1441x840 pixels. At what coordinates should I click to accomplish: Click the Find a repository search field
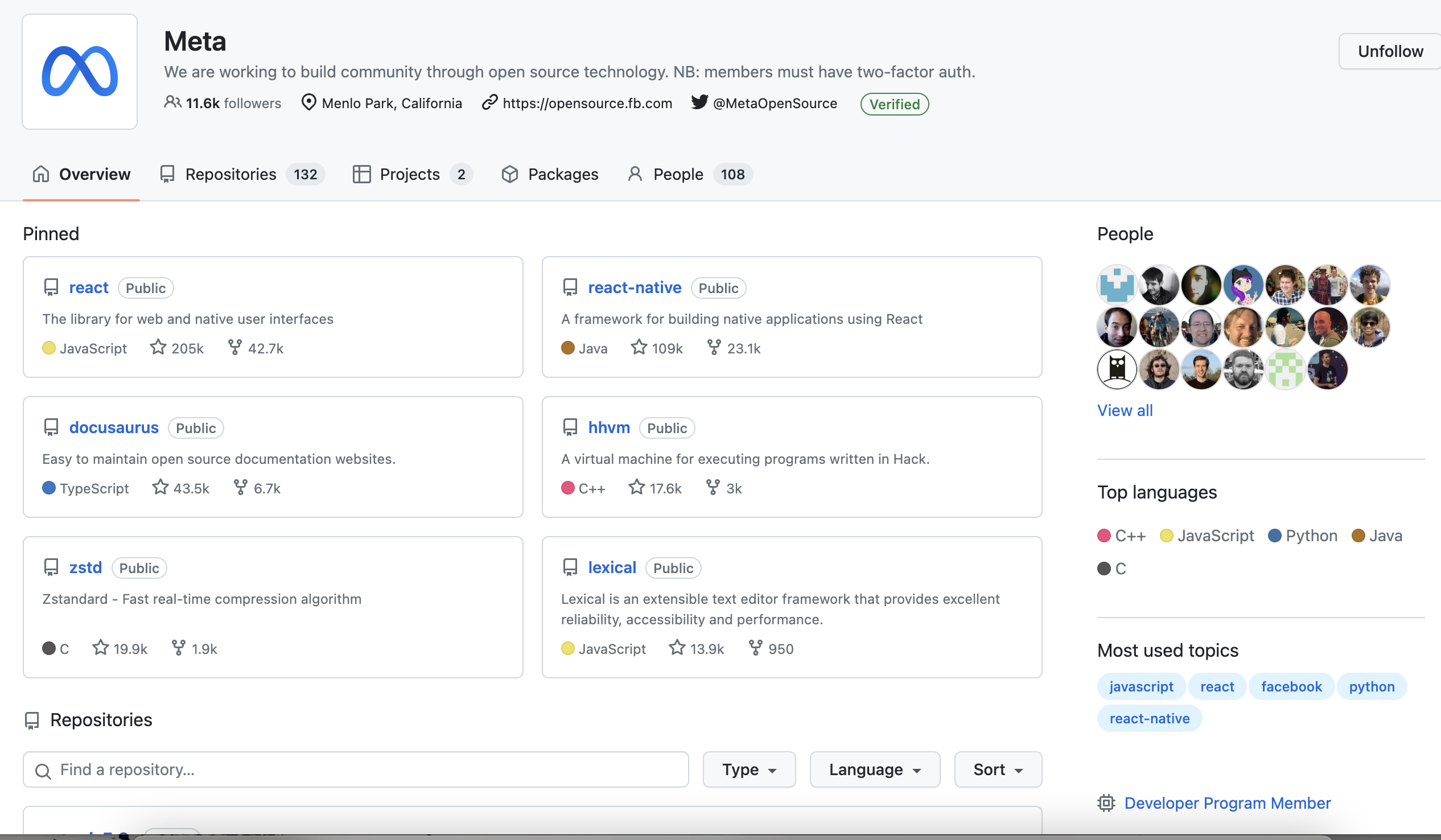click(x=356, y=769)
